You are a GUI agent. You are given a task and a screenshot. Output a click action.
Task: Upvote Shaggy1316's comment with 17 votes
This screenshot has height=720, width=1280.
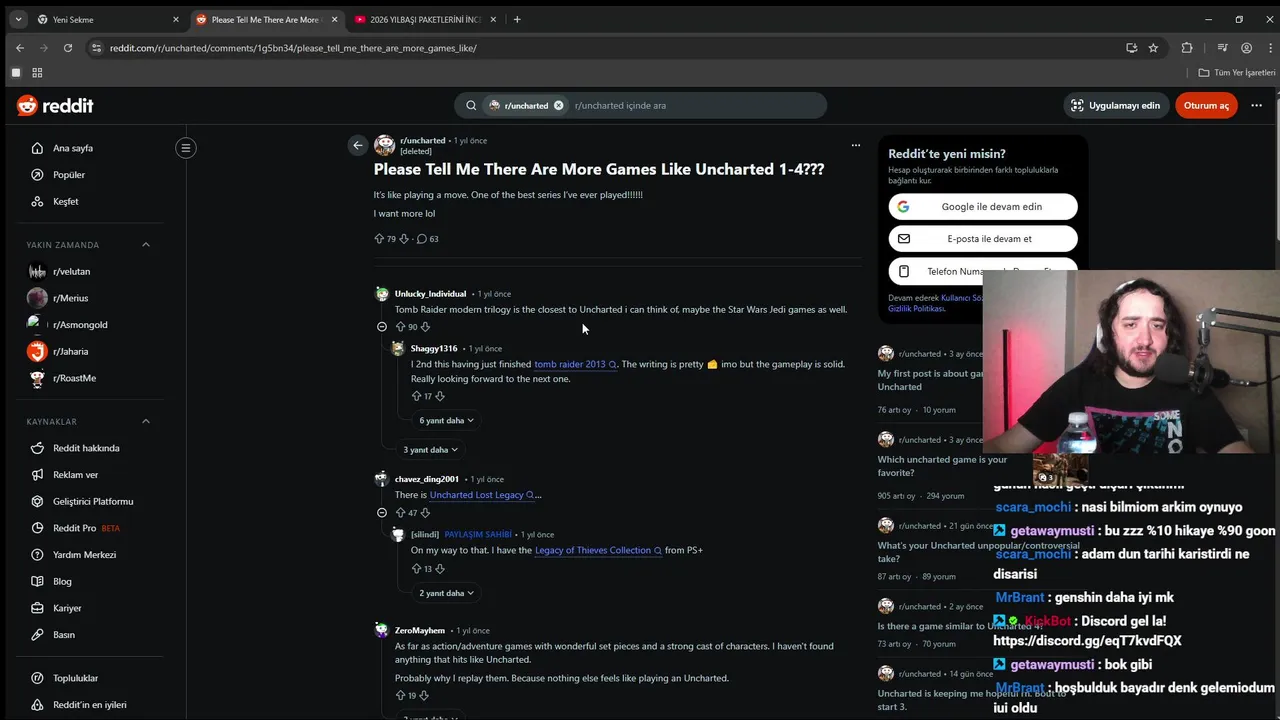[416, 396]
